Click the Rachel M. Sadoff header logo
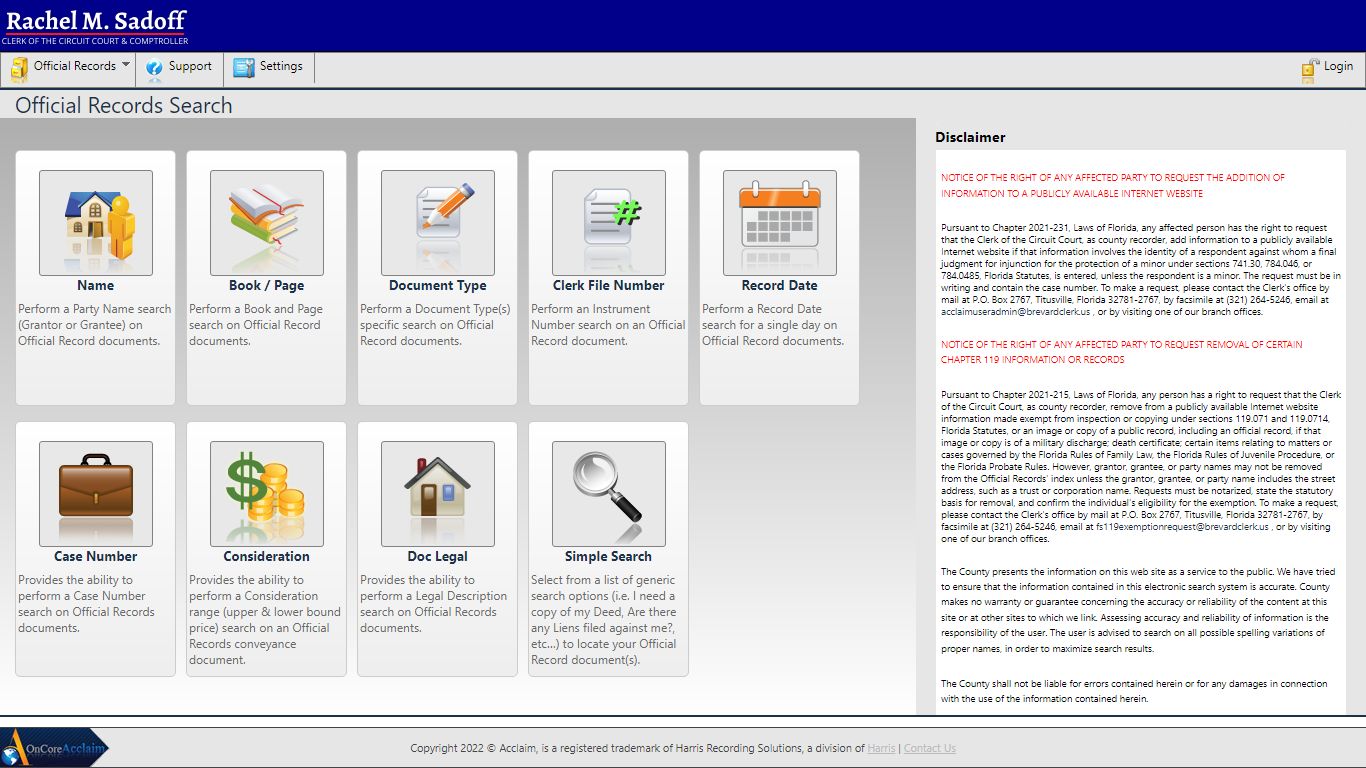1366x768 pixels. click(x=95, y=26)
